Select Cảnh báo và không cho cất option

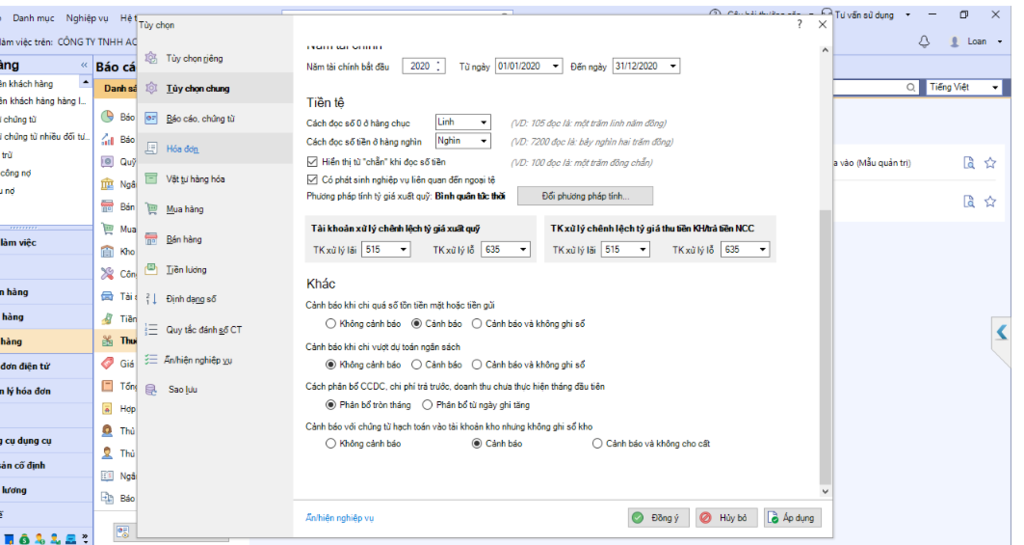597,444
